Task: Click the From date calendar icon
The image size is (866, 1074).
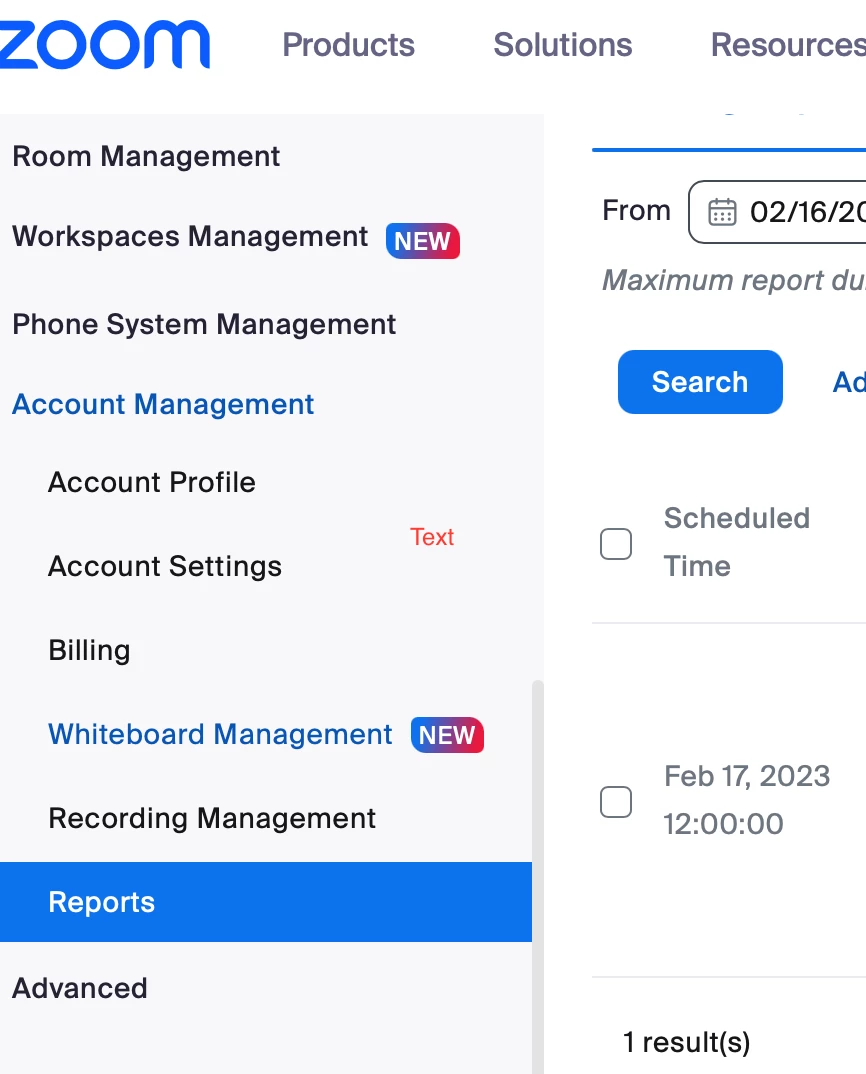Action: coord(722,212)
